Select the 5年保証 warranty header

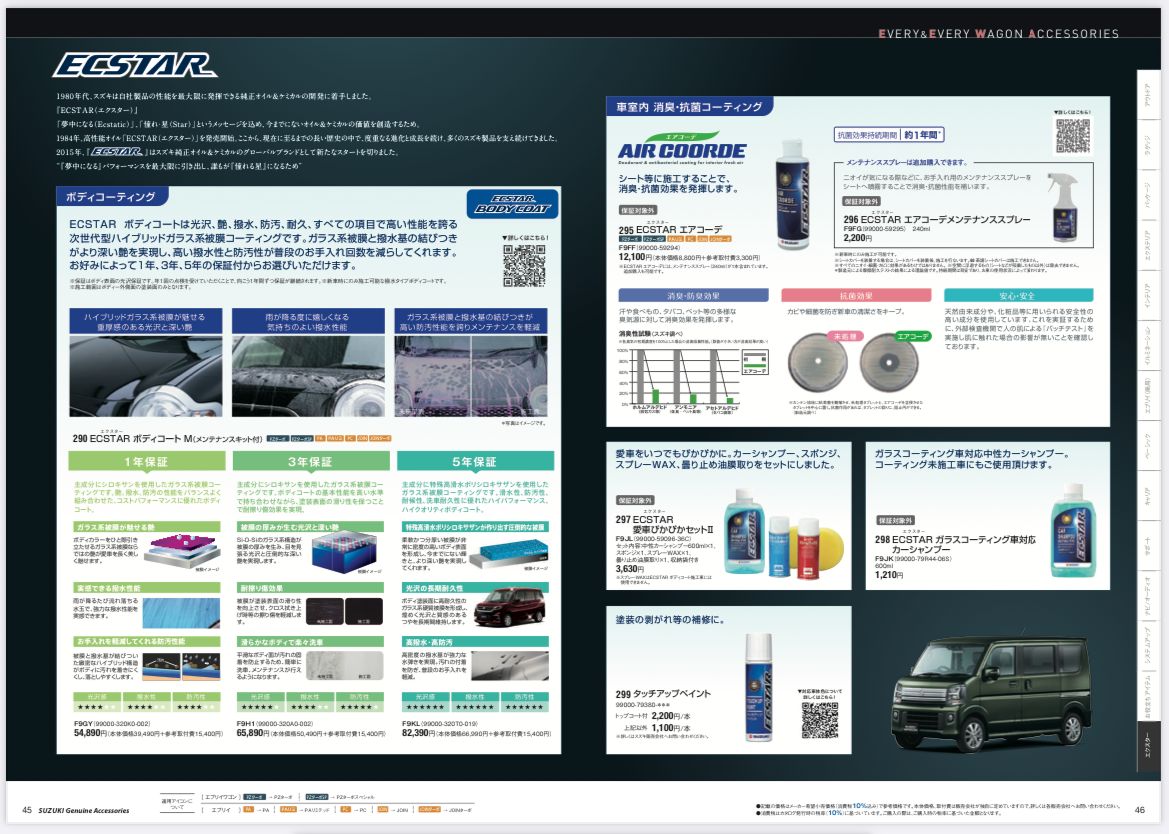click(475, 462)
